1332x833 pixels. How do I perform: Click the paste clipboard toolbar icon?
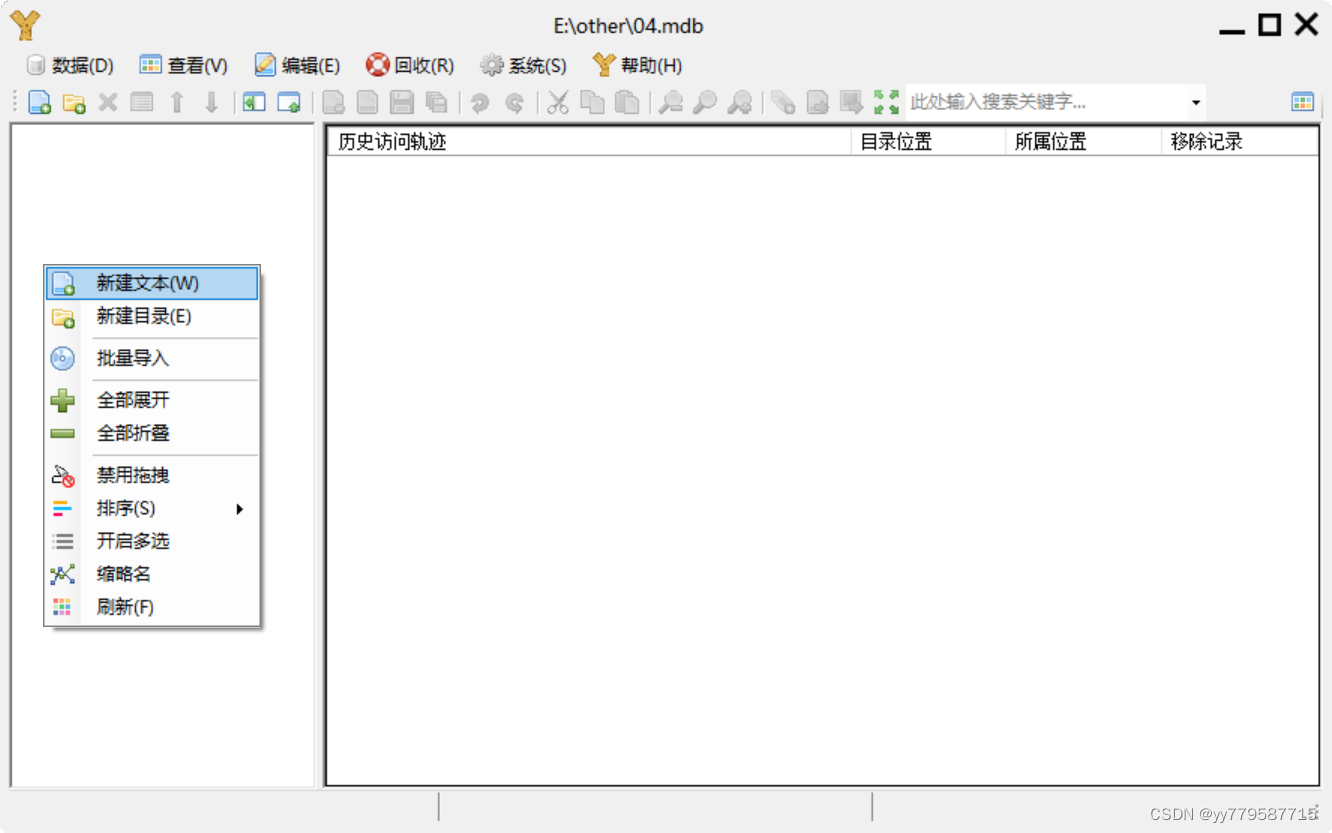[627, 102]
